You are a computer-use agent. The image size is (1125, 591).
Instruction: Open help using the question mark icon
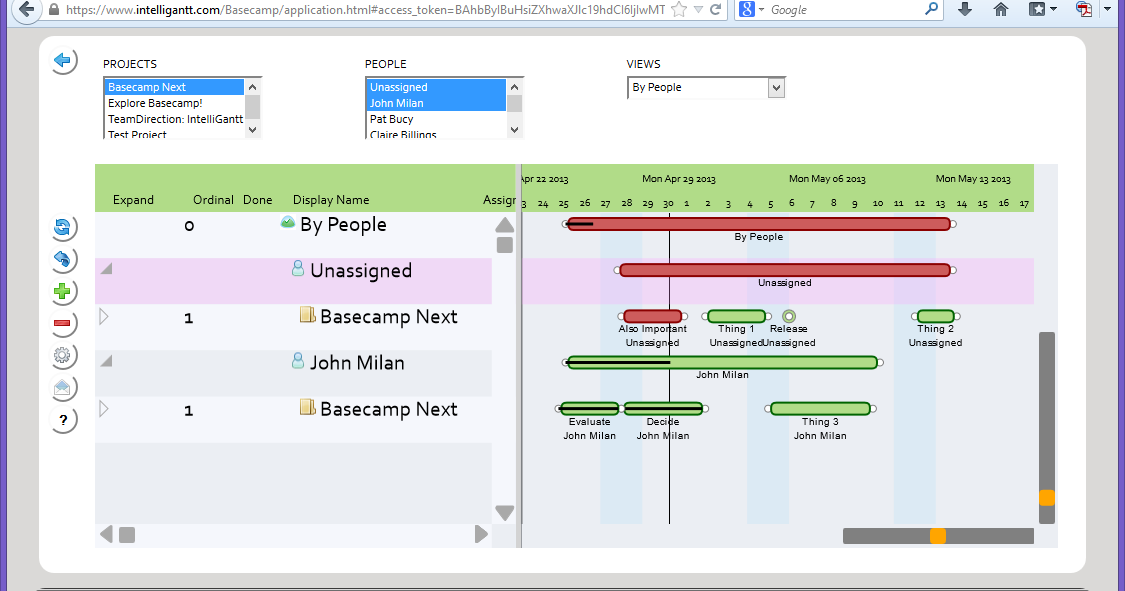63,420
